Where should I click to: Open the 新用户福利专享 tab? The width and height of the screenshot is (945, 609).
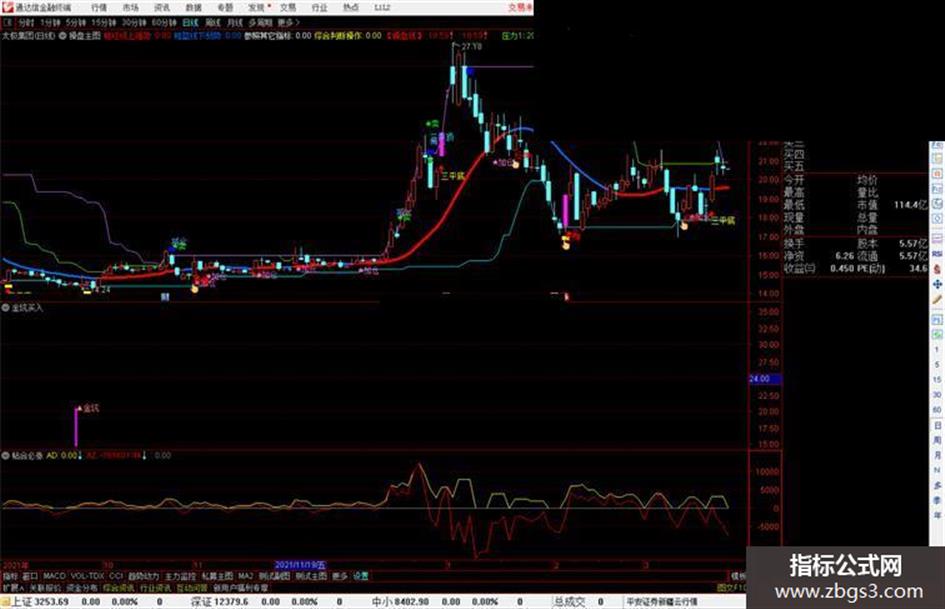[x=241, y=587]
